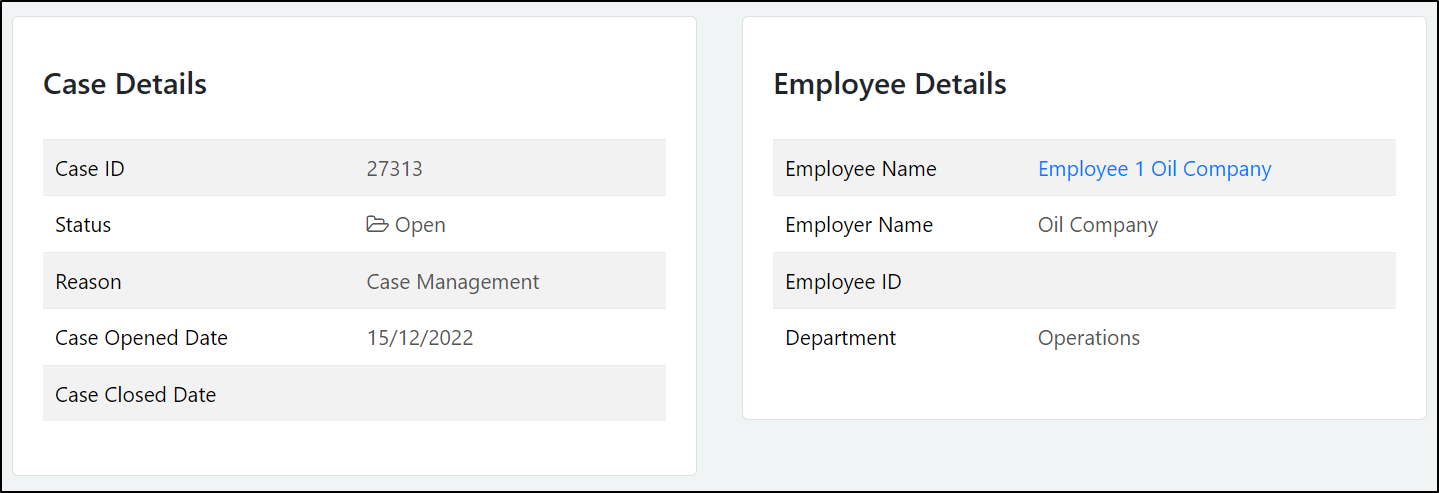Click the Employee Details heading
Viewport: 1439px width, 493px height.
pos(890,84)
